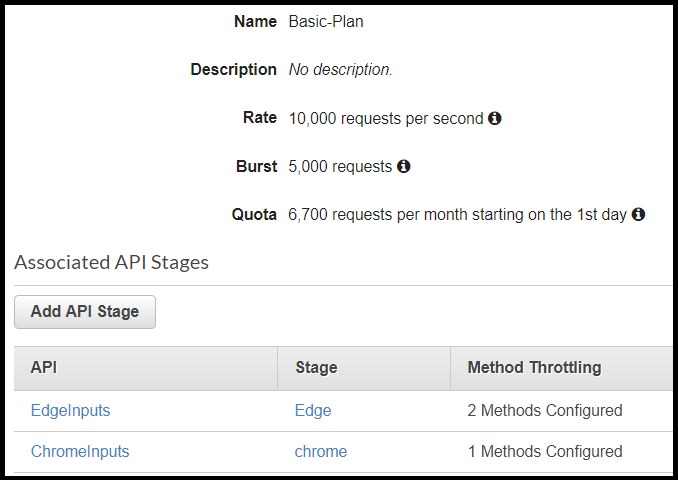678x480 pixels.
Task: Click the 10,000 requests per second value
Action: point(386,118)
